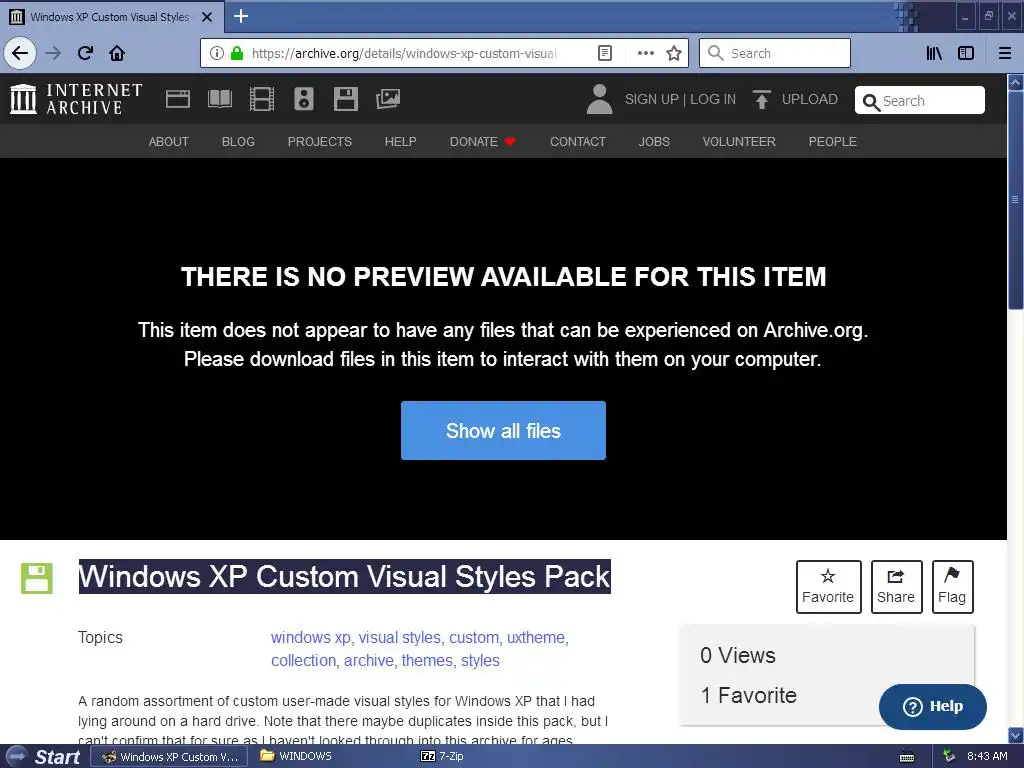Open the DONATE menu item
The image size is (1024, 768).
(483, 142)
